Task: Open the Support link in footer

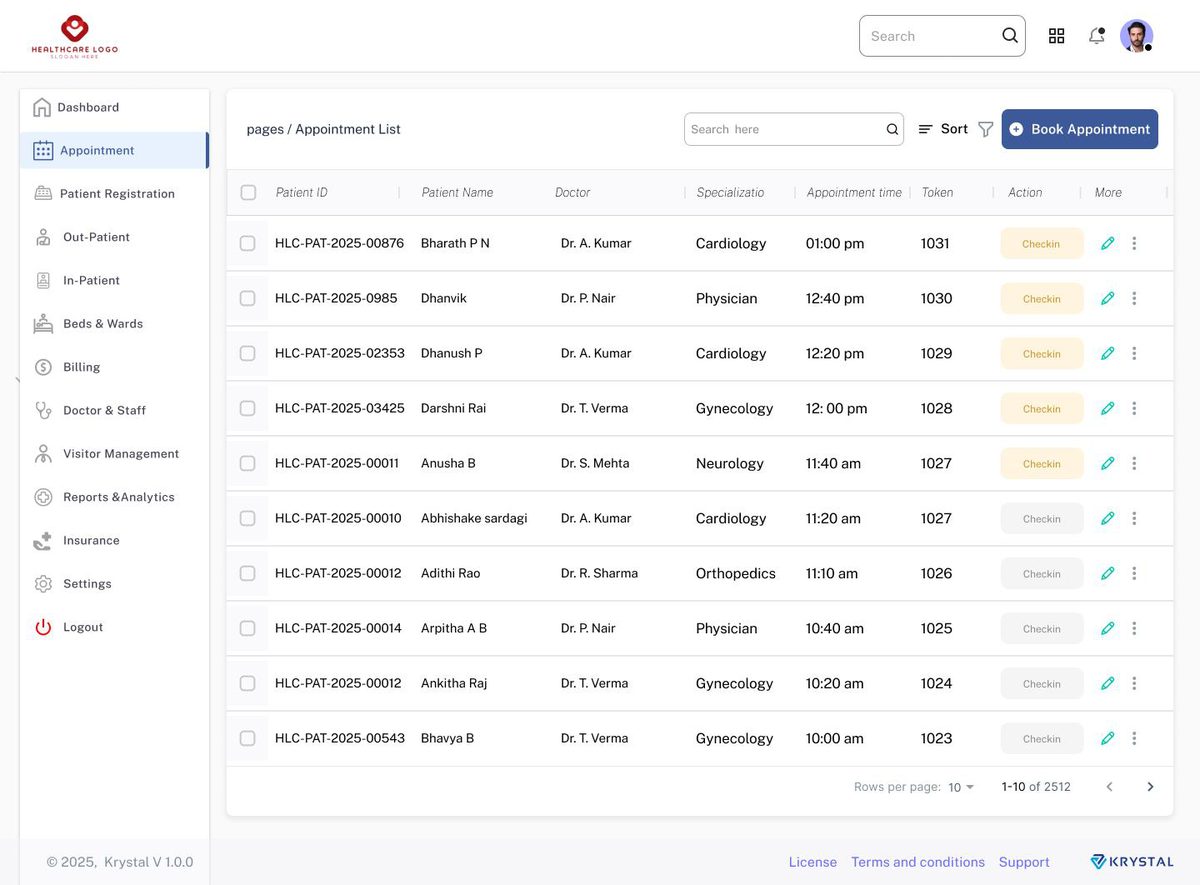Action: [x=1024, y=862]
